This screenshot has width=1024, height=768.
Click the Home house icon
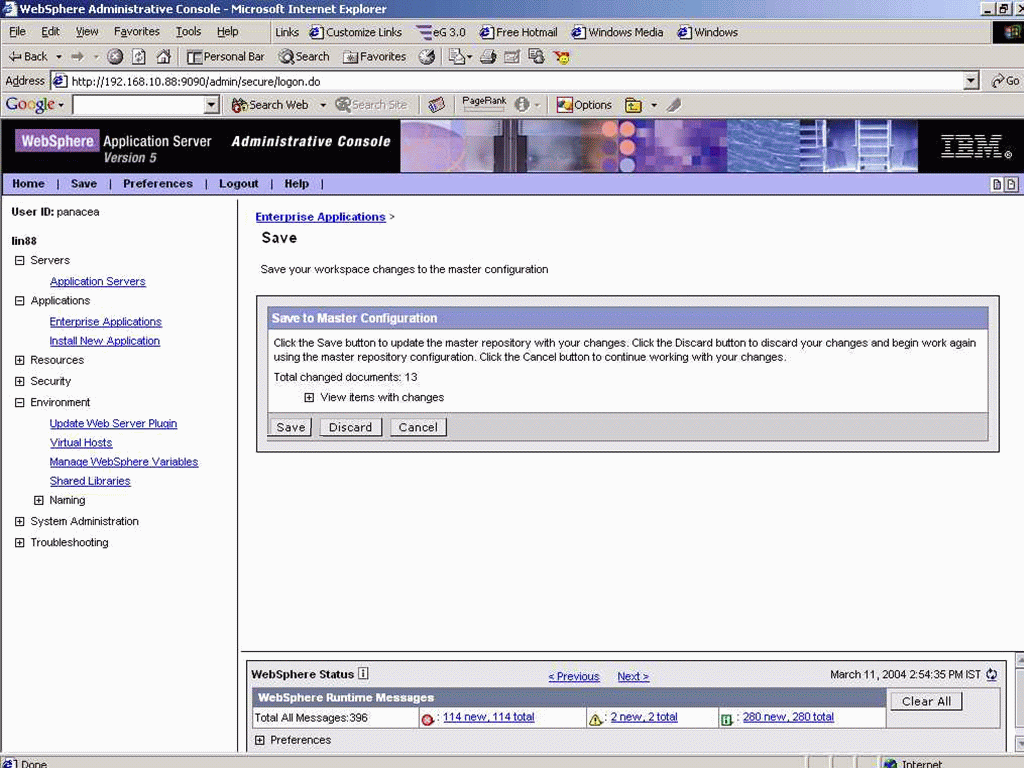[x=163, y=57]
